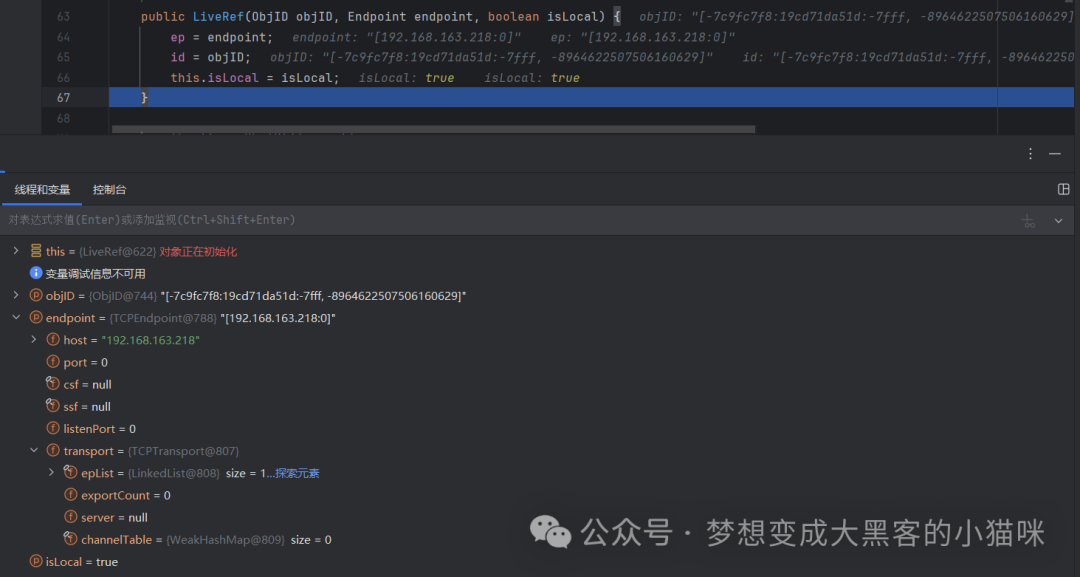
Task: Minimize the debug tool window with the dash icon
Action: tap(1055, 154)
